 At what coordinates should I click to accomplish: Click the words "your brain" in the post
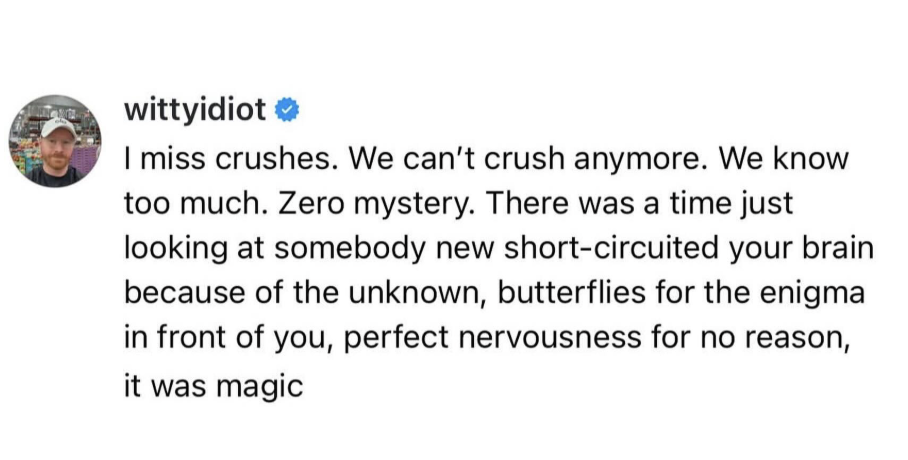click(x=801, y=249)
